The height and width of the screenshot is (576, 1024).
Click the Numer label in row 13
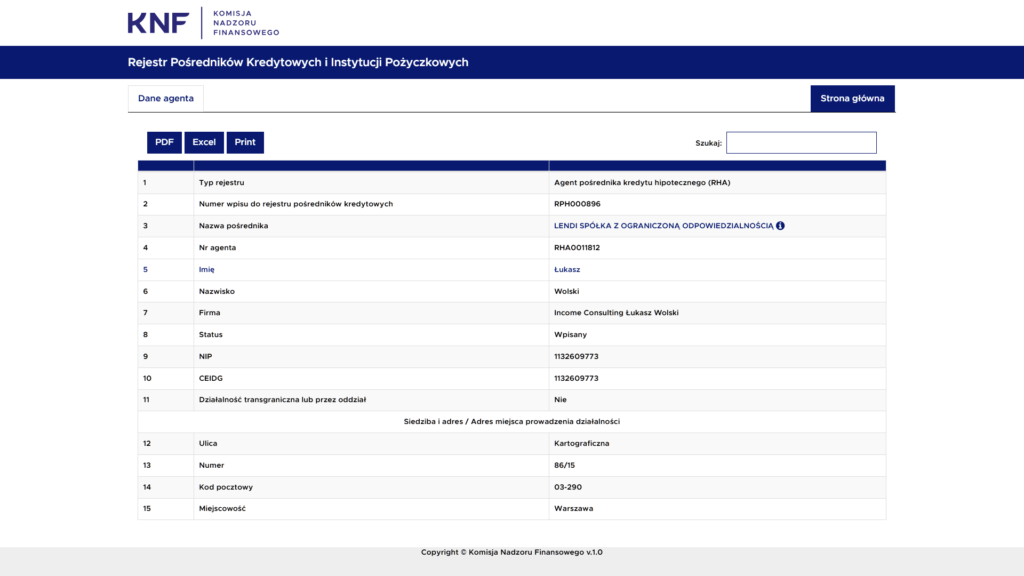211,466
